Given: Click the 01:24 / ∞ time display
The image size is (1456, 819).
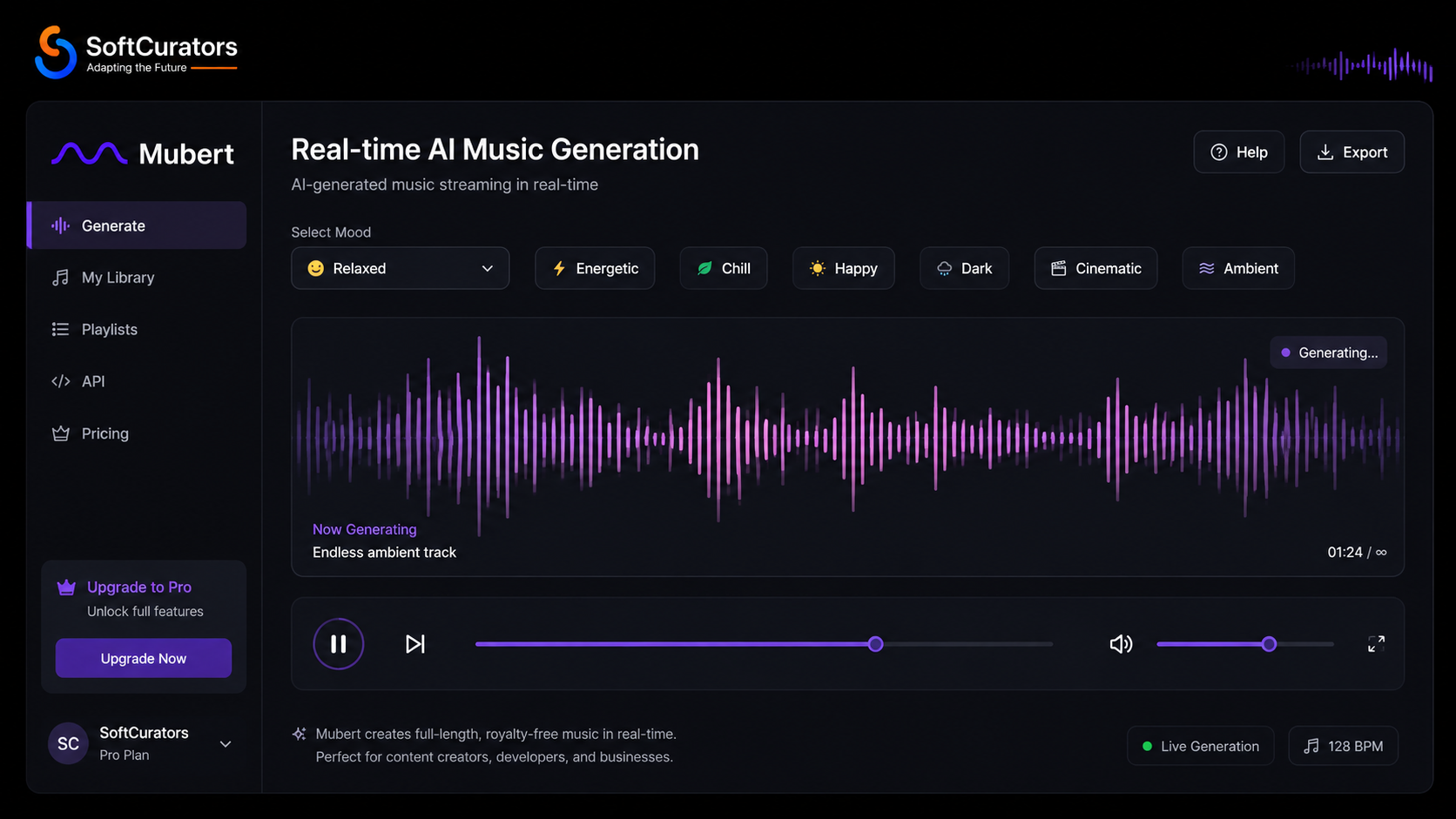Looking at the screenshot, I should [1357, 552].
